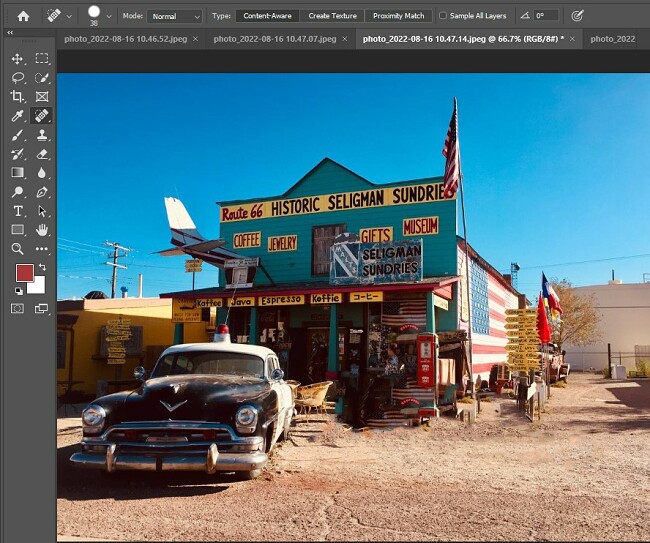
Task: Select the Brush tool
Action: coord(17,135)
